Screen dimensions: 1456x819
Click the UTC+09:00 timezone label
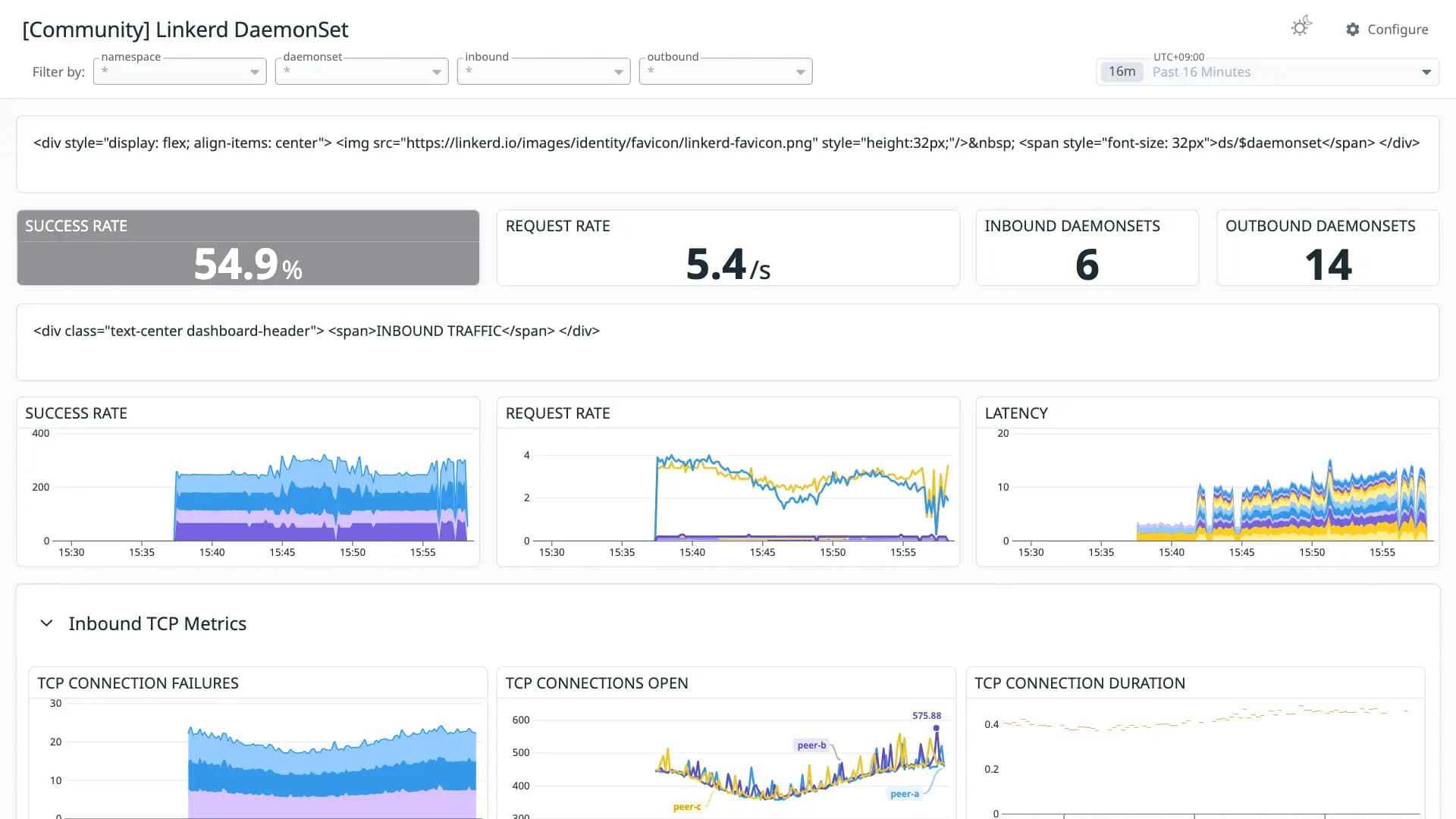point(1178,57)
